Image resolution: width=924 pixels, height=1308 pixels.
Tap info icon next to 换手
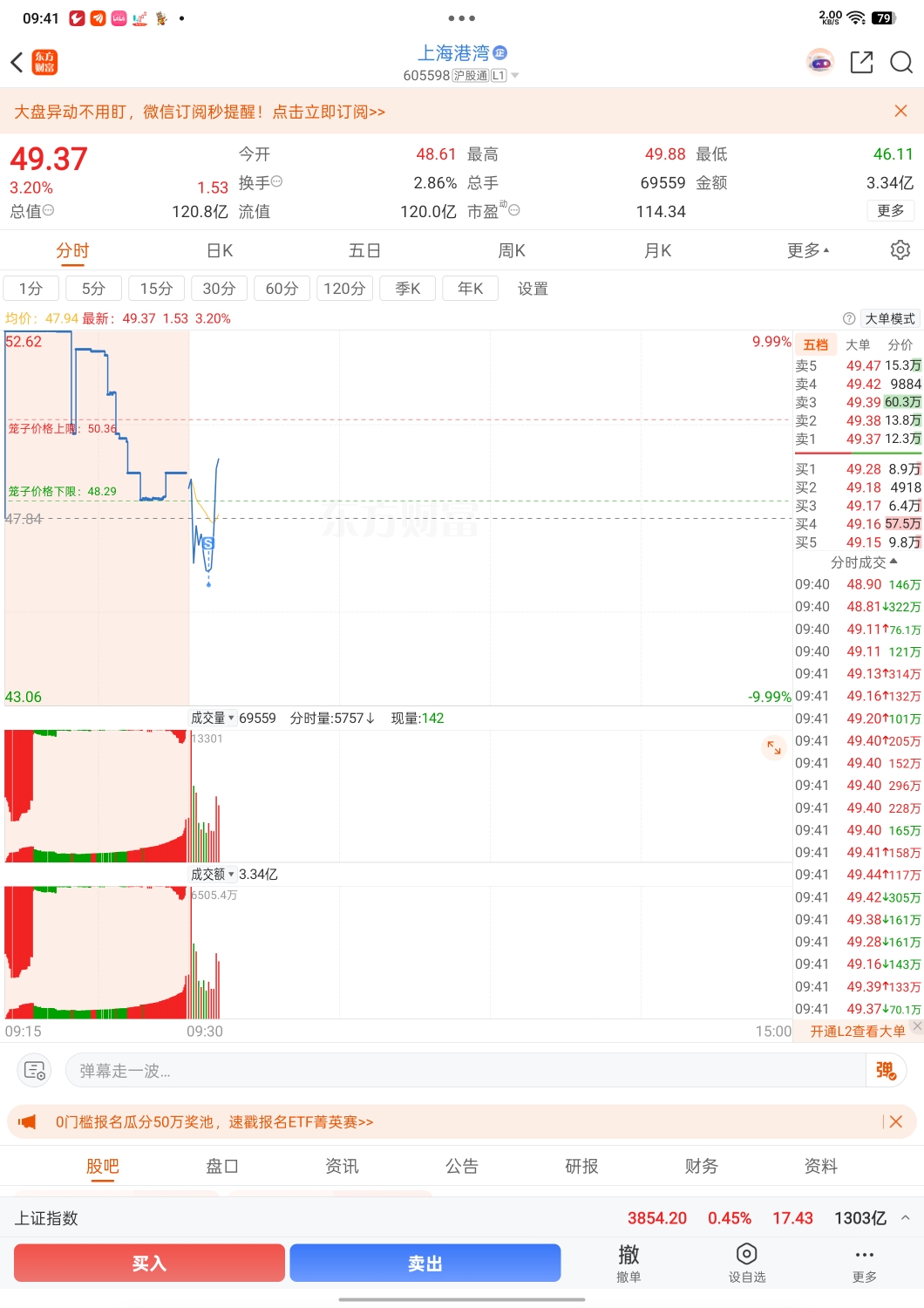(x=277, y=181)
